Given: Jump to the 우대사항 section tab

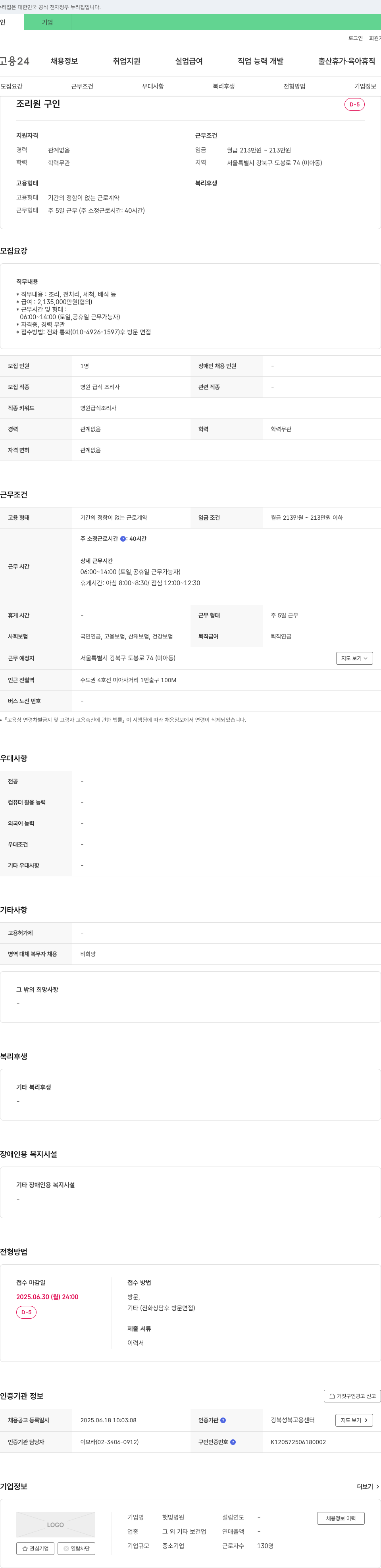Looking at the screenshot, I should [153, 87].
